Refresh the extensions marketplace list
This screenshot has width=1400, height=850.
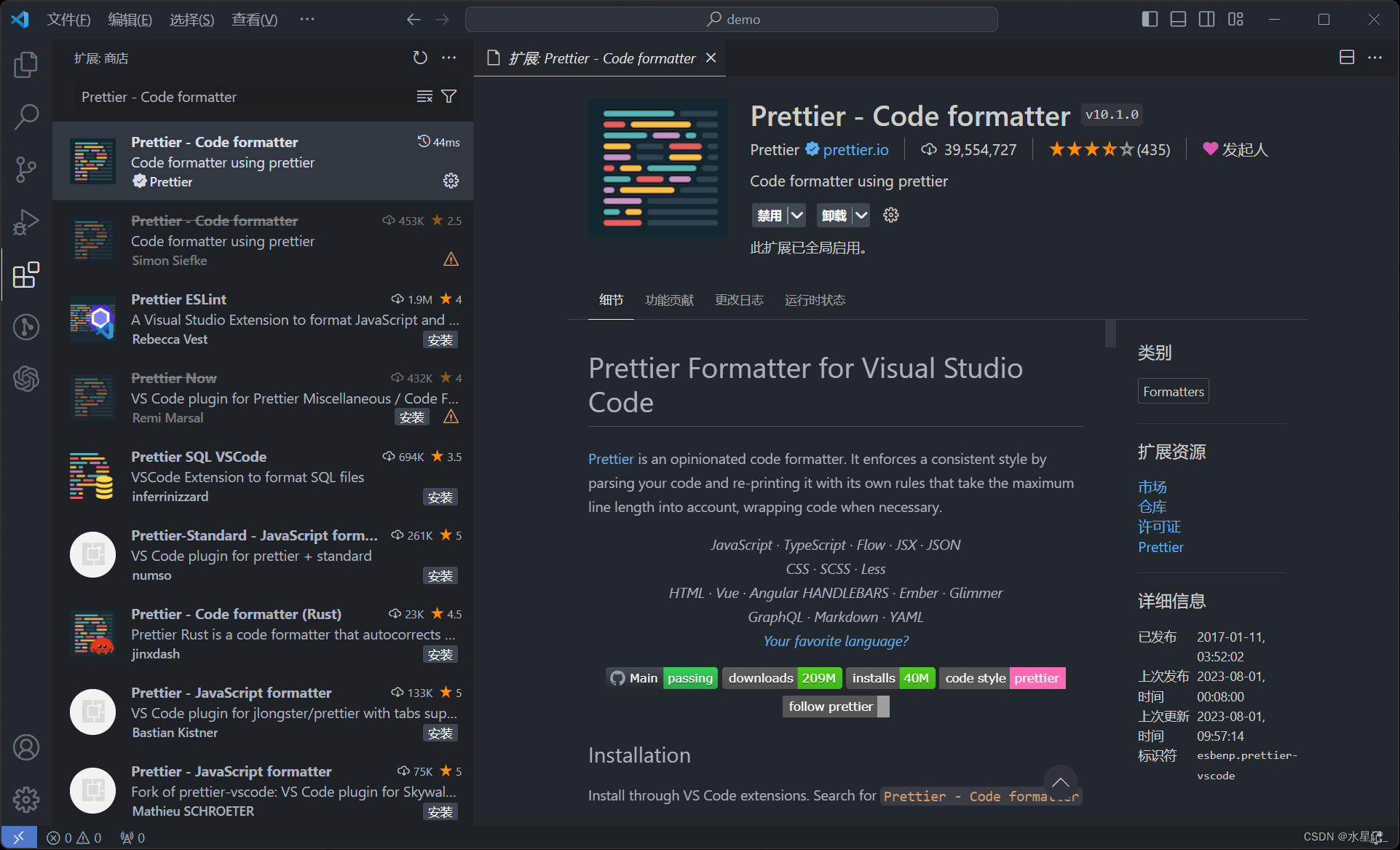coord(420,58)
